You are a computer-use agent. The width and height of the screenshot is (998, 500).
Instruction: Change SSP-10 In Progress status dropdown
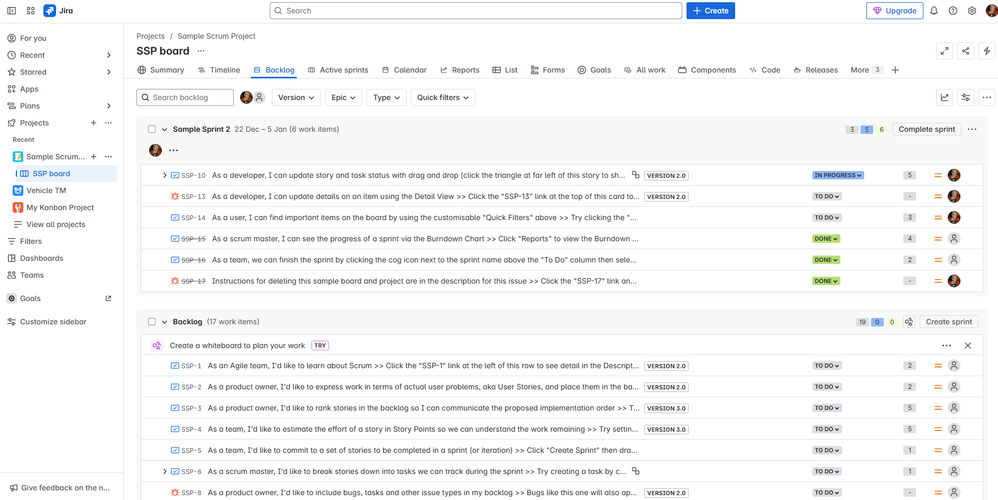click(x=838, y=175)
